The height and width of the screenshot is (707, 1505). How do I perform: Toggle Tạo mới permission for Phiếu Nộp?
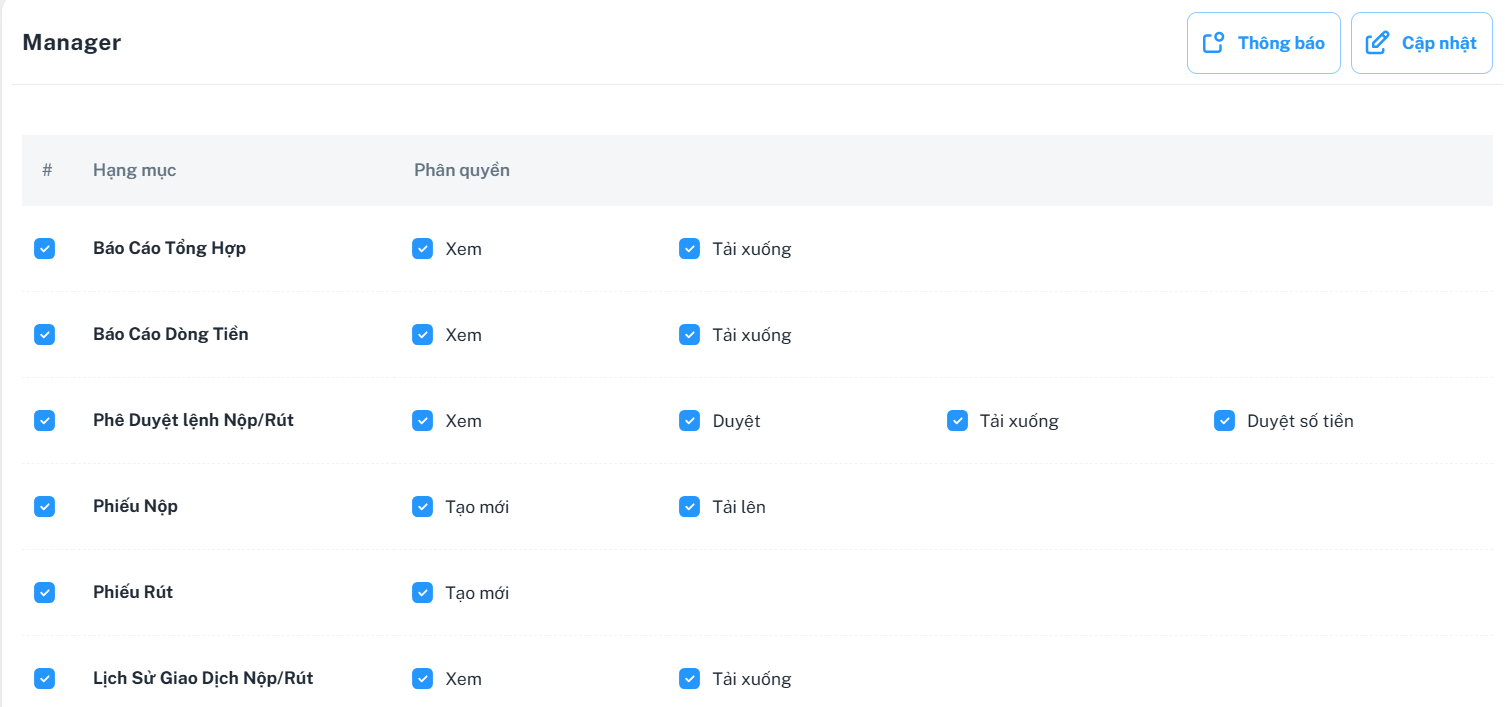tap(422, 507)
